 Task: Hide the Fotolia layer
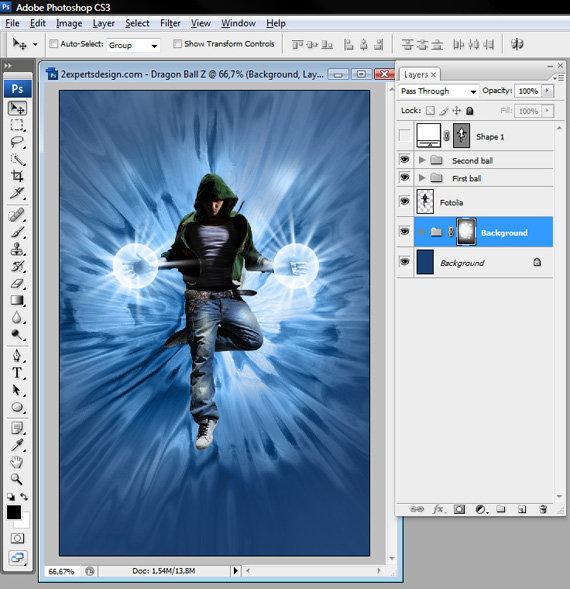click(x=405, y=201)
